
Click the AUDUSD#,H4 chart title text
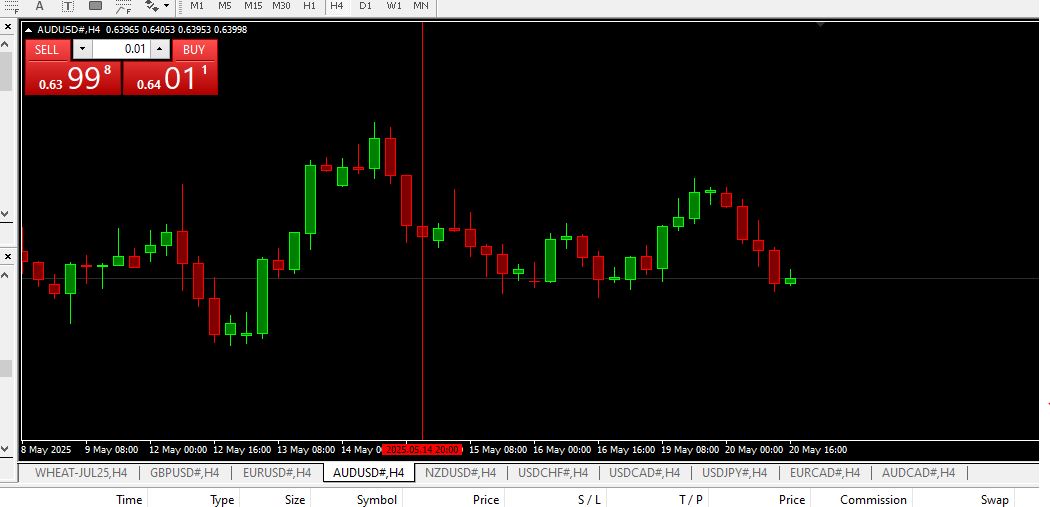pos(68,29)
